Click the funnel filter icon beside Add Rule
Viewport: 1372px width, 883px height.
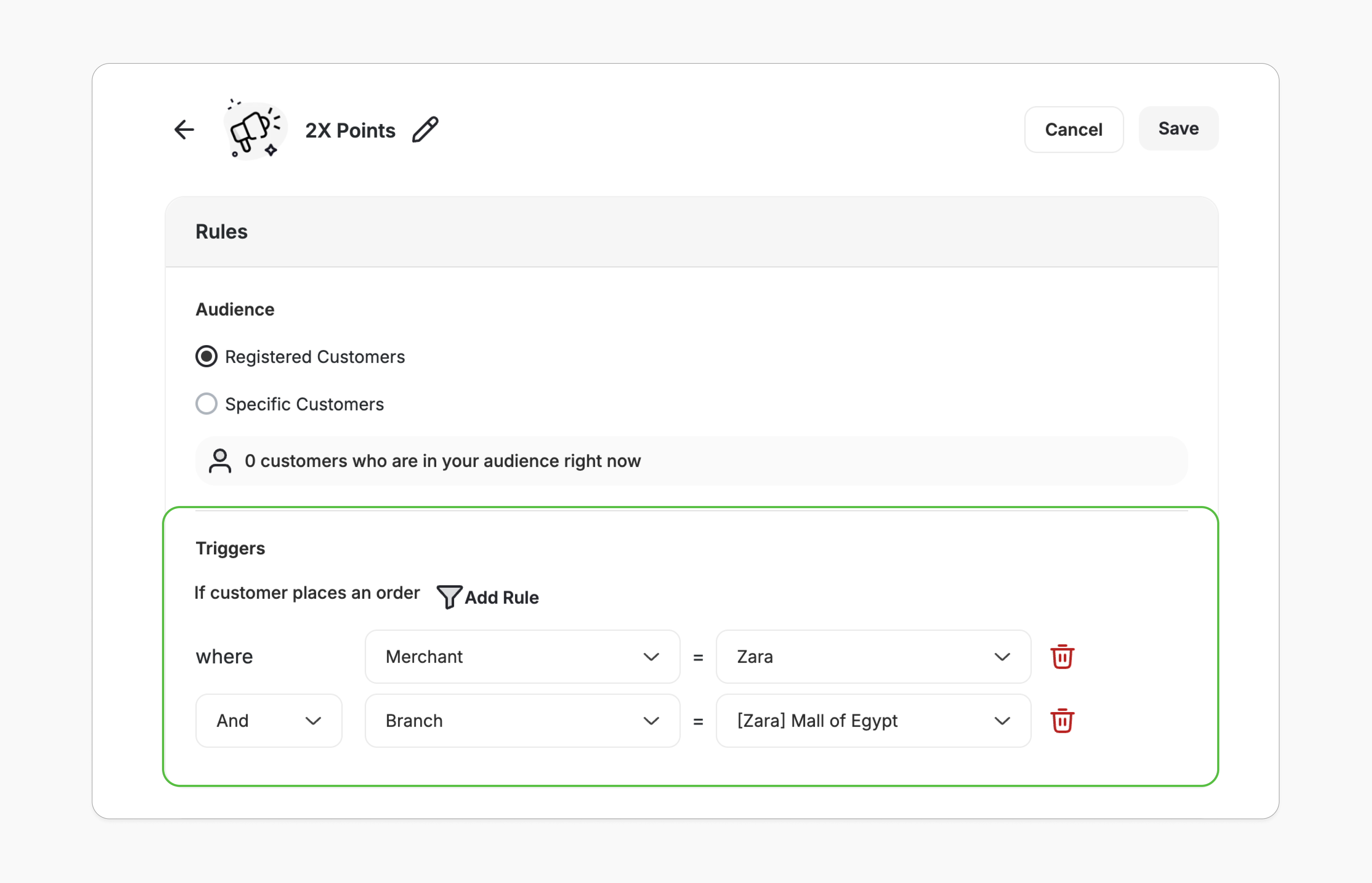(x=449, y=597)
